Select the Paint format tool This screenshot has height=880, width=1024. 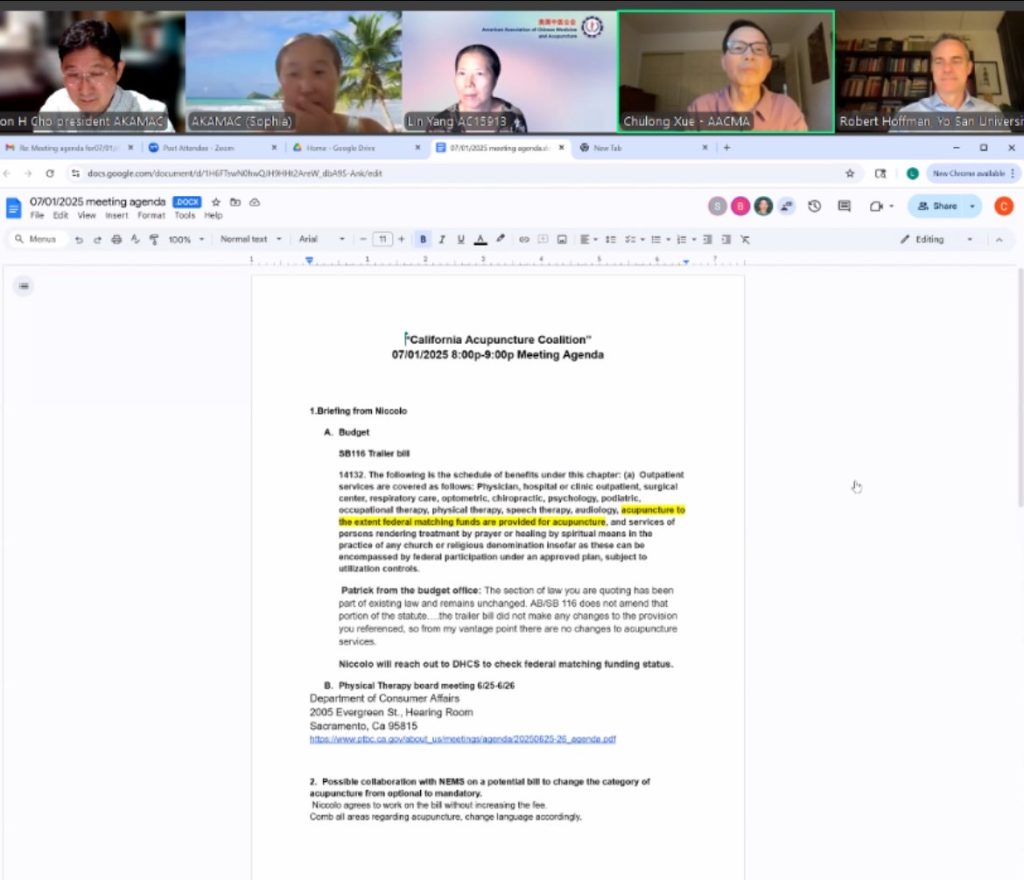[154, 240]
